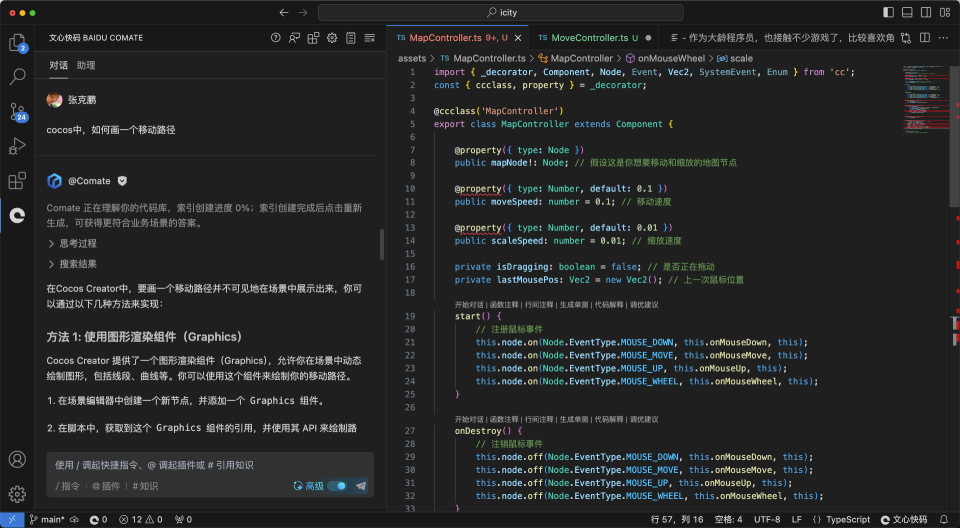The width and height of the screenshot is (960, 528).
Task: Open the source control compare changes icon
Action: pyautogui.click(x=906, y=38)
